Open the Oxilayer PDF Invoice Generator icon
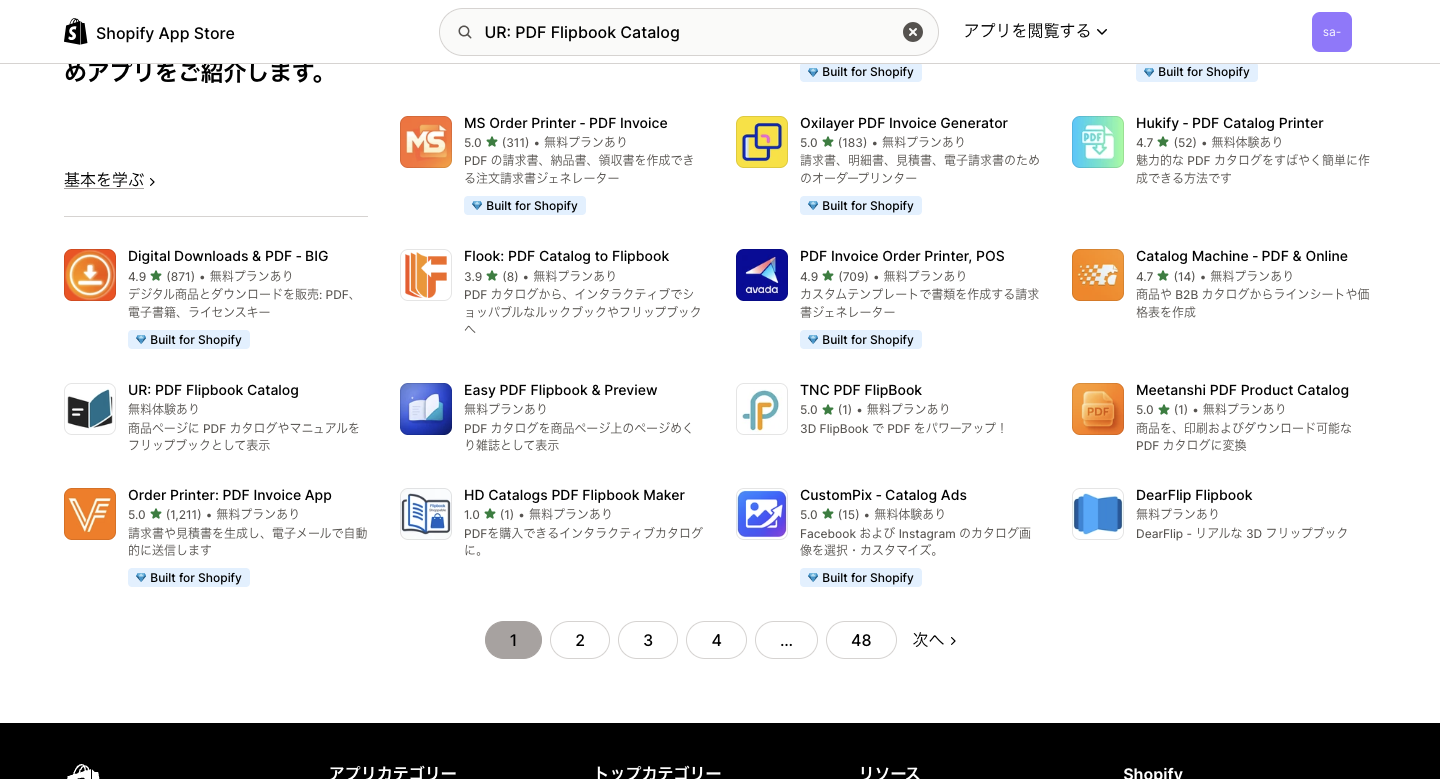 (762, 142)
